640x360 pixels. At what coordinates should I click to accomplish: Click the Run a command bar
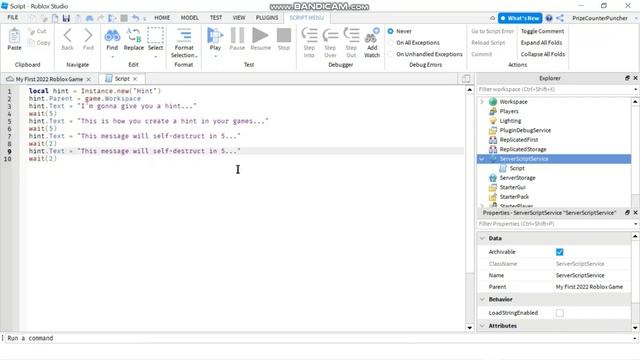pos(318,338)
